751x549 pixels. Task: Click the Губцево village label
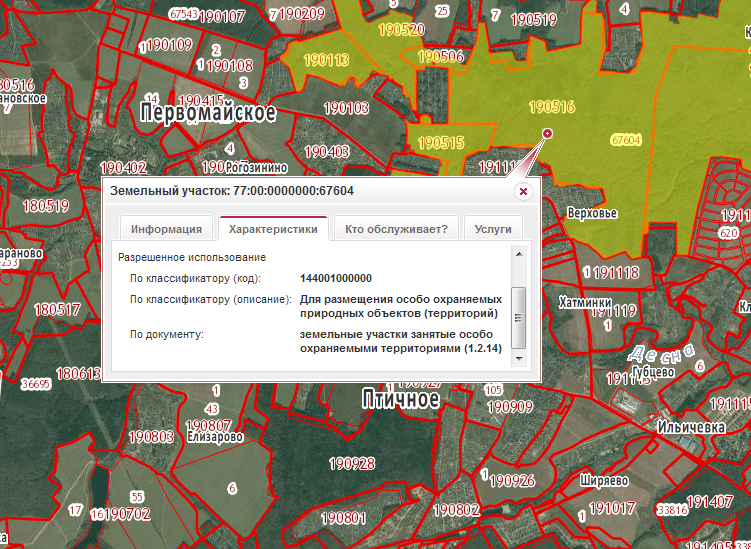tap(653, 372)
